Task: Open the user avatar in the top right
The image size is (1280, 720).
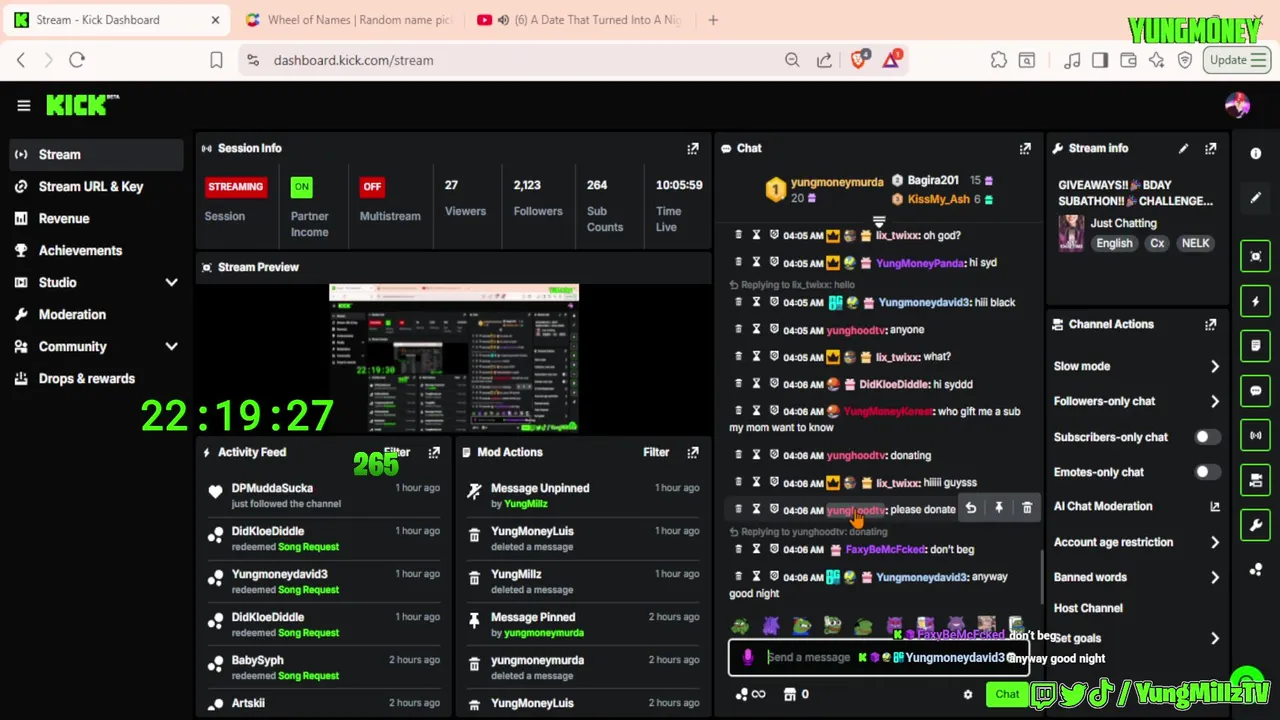Action: (x=1237, y=105)
